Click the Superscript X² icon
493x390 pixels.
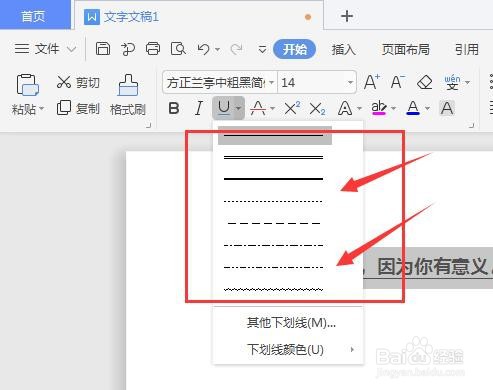(292, 108)
